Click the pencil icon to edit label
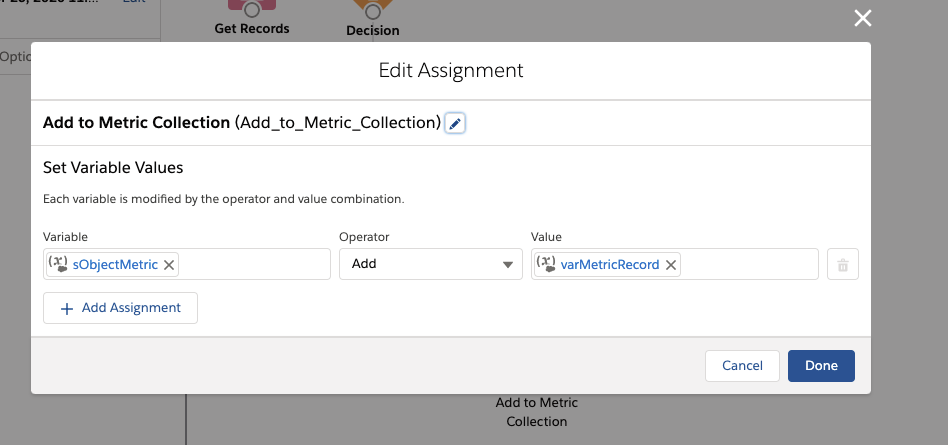 455,123
